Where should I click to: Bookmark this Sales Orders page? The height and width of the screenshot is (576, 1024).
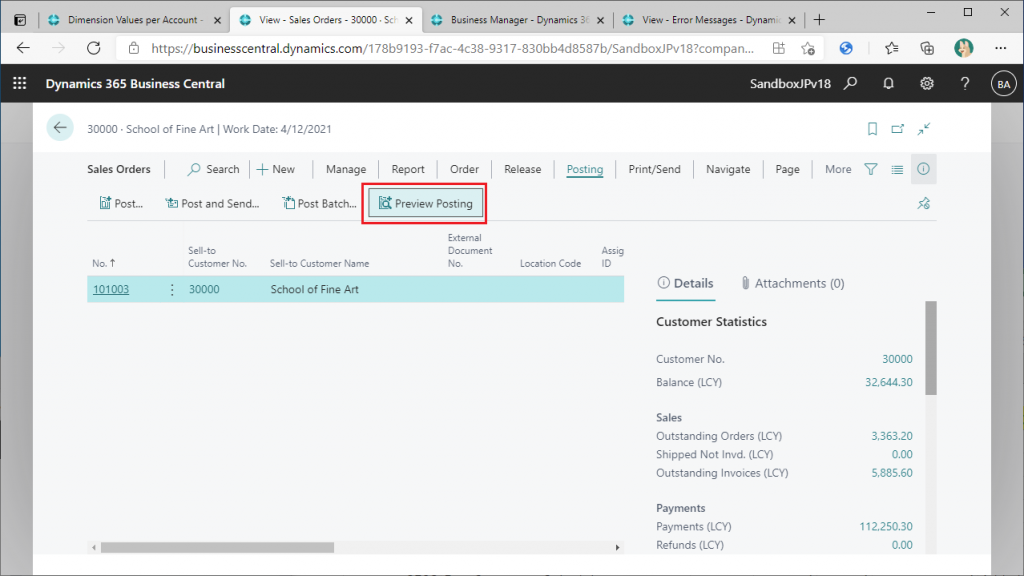click(872, 129)
